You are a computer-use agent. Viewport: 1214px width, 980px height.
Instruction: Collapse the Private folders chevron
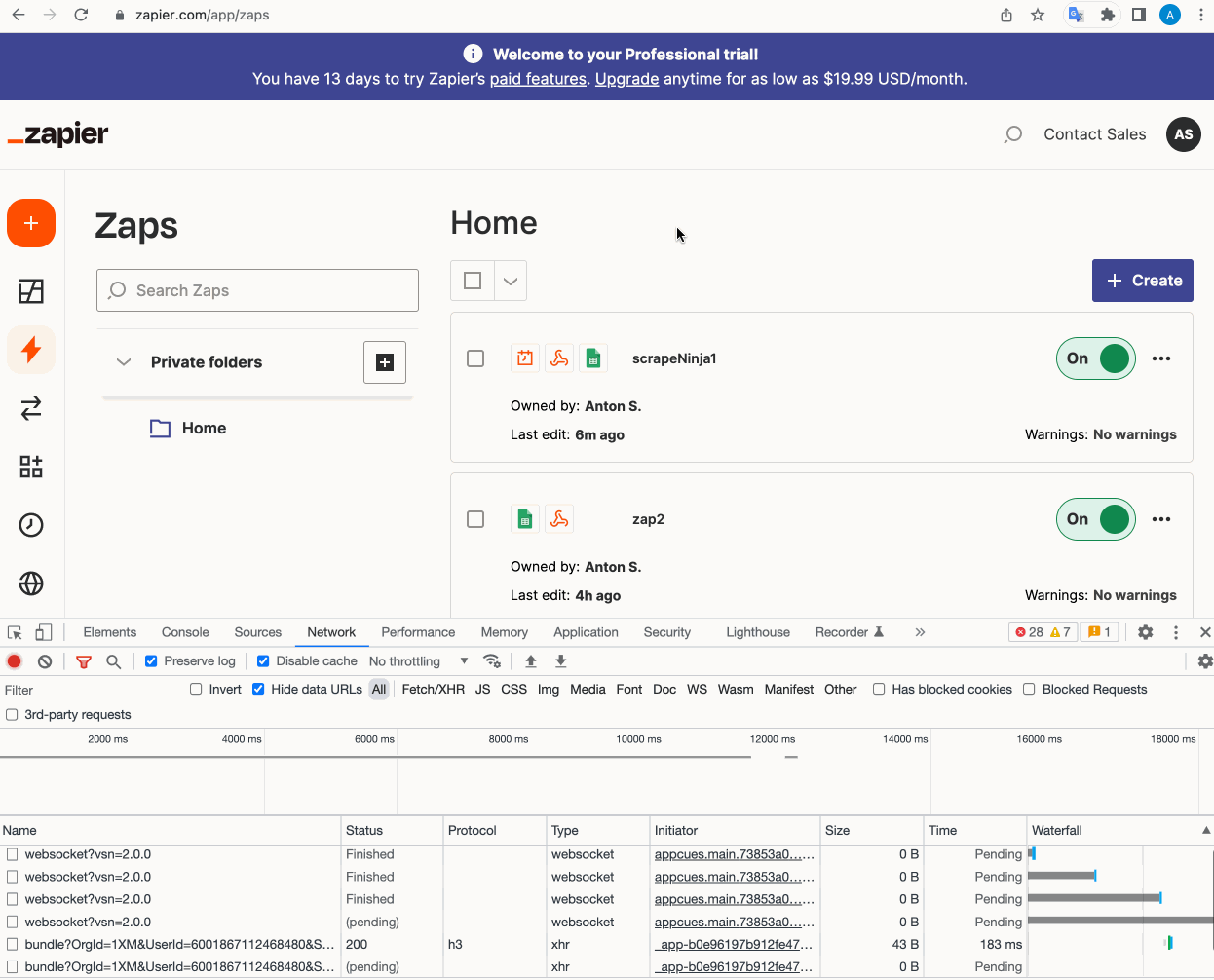(124, 362)
